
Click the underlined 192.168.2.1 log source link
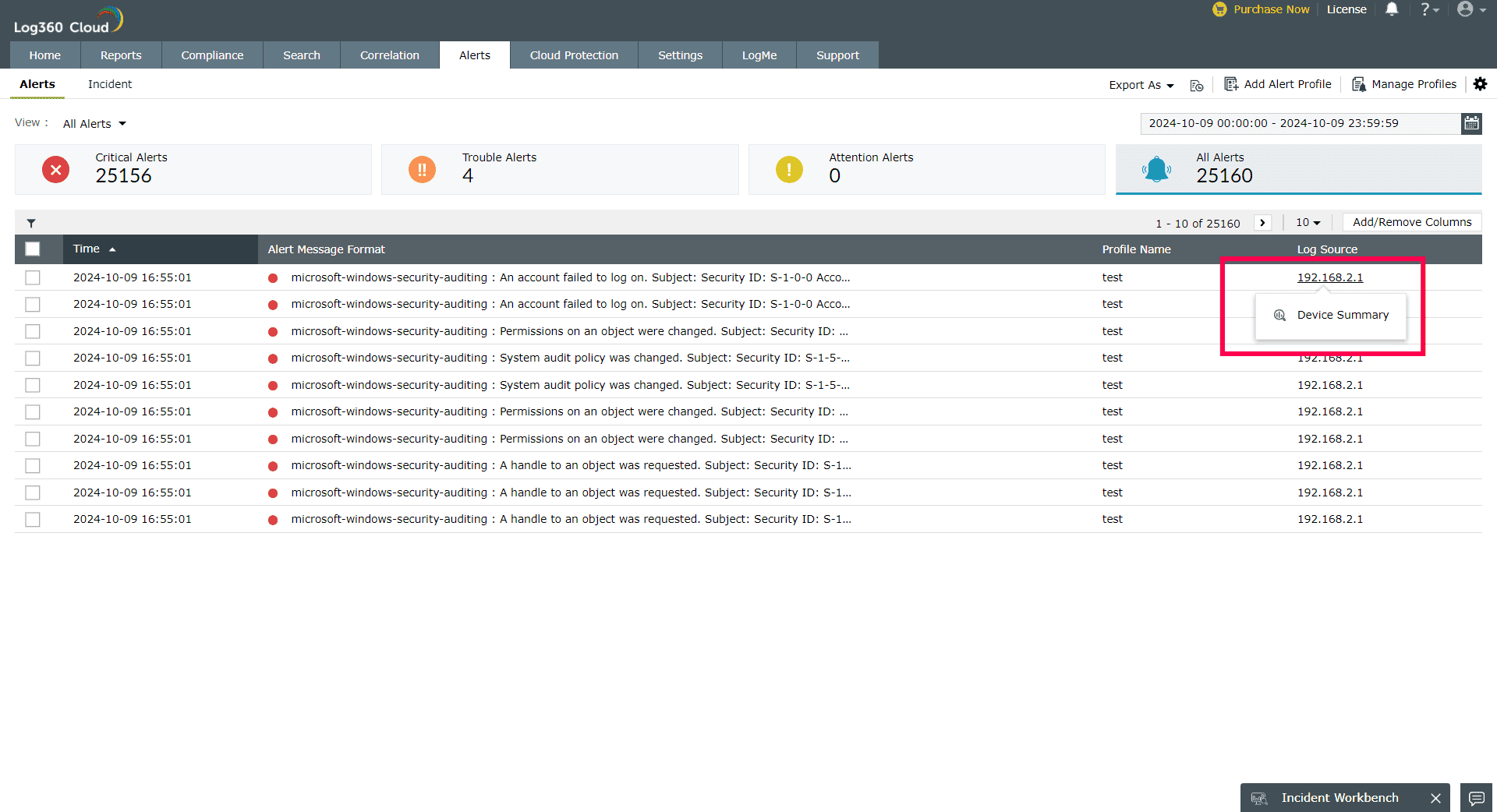point(1330,277)
